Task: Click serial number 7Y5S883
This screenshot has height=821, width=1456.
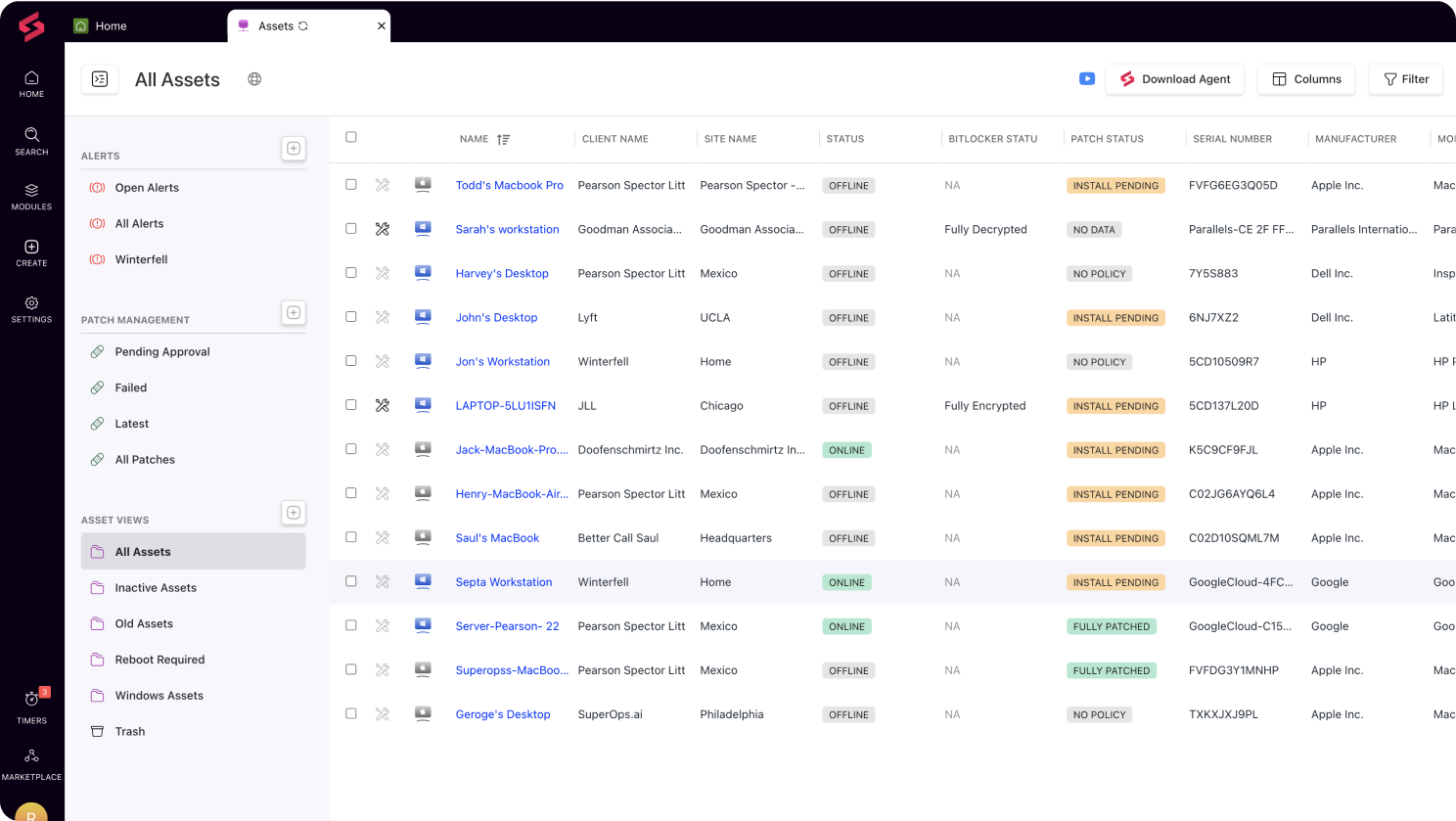Action: (x=1213, y=274)
